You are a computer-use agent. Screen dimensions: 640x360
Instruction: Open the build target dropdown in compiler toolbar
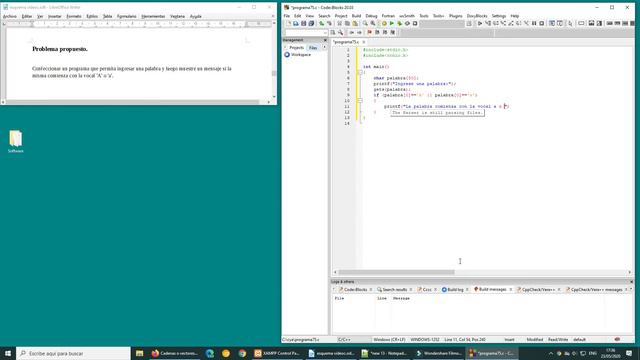442,24
